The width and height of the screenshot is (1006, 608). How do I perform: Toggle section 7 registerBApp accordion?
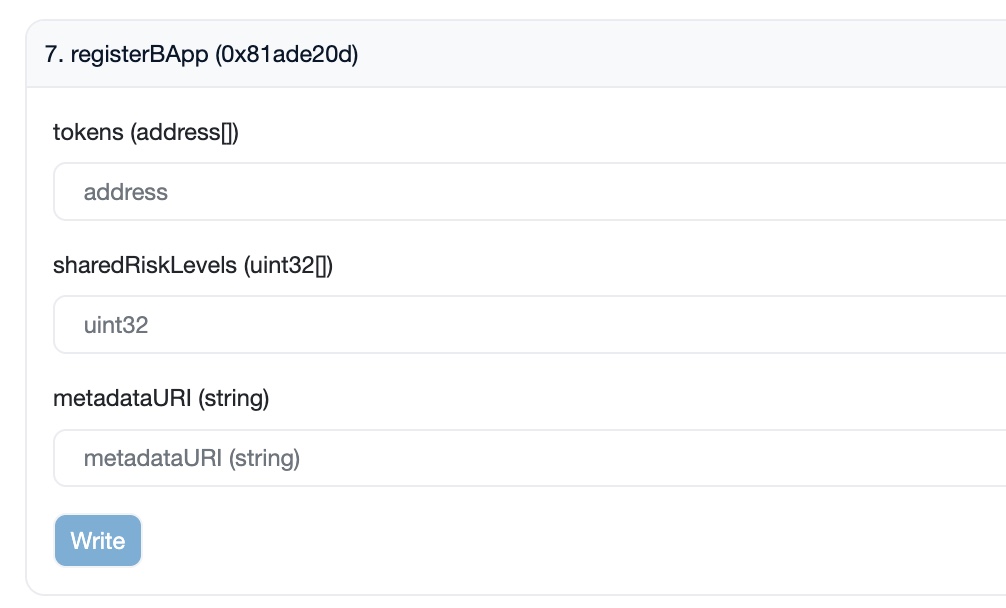tap(516, 54)
